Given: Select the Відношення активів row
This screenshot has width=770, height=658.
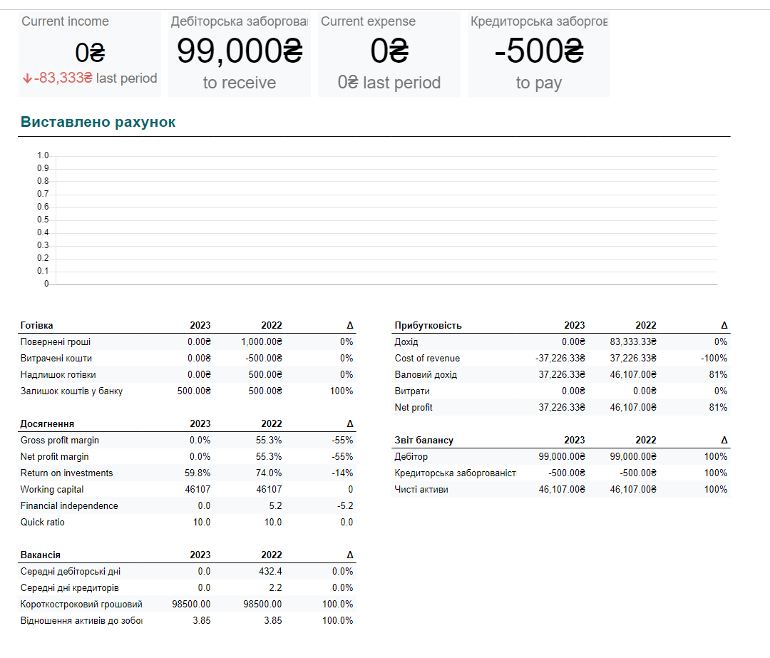Looking at the screenshot, I should point(187,621).
